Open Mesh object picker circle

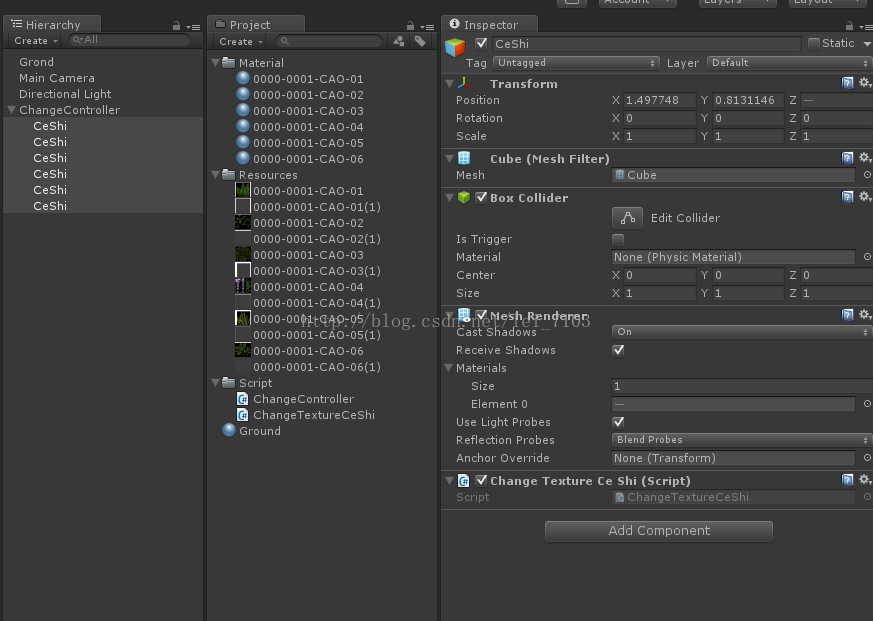click(x=867, y=175)
